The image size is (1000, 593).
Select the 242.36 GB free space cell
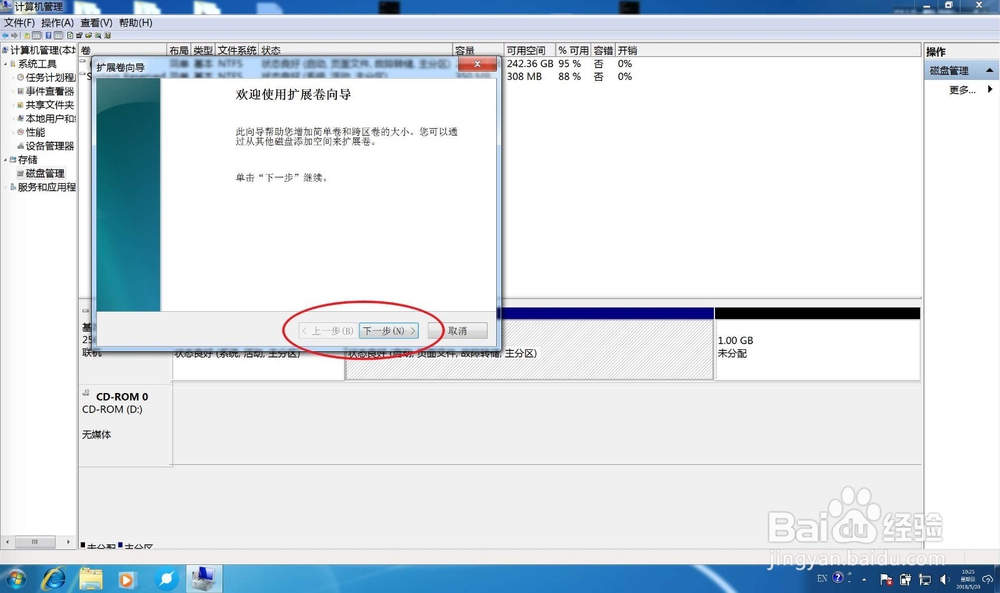[530, 64]
